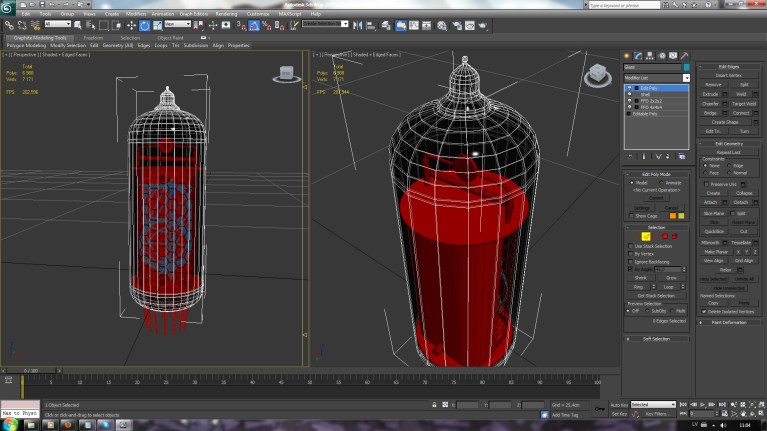Click the Chamfer button in Edit Edges

[x=710, y=103]
